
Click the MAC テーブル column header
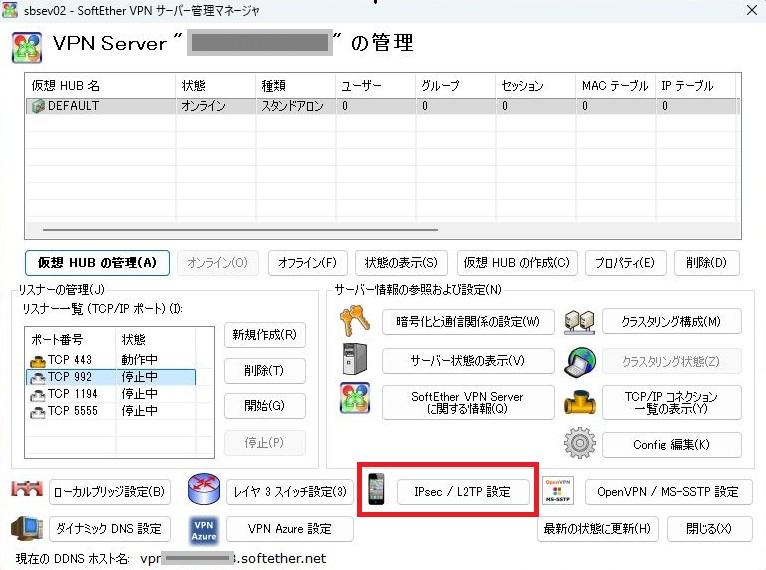click(616, 85)
